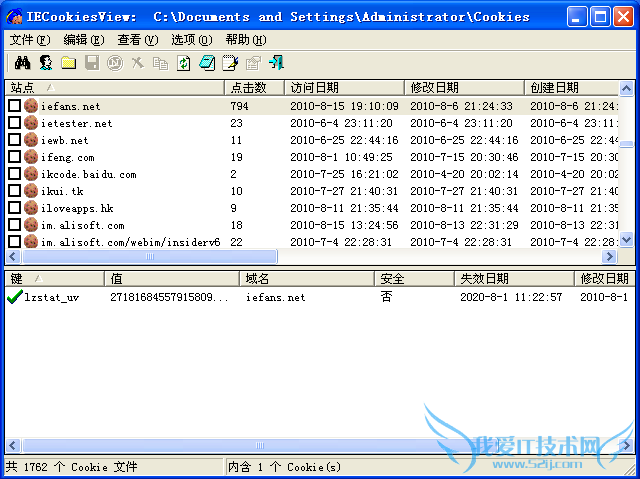Tick the checkbox for ifeng.com

point(15,157)
